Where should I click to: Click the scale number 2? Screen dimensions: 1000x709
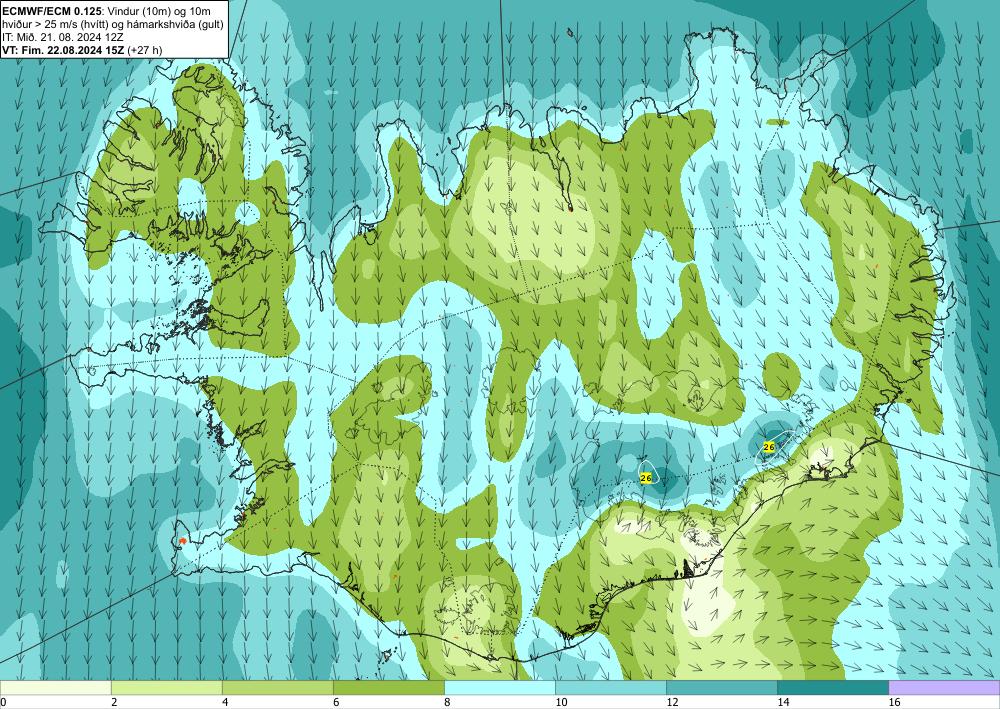pos(114,702)
